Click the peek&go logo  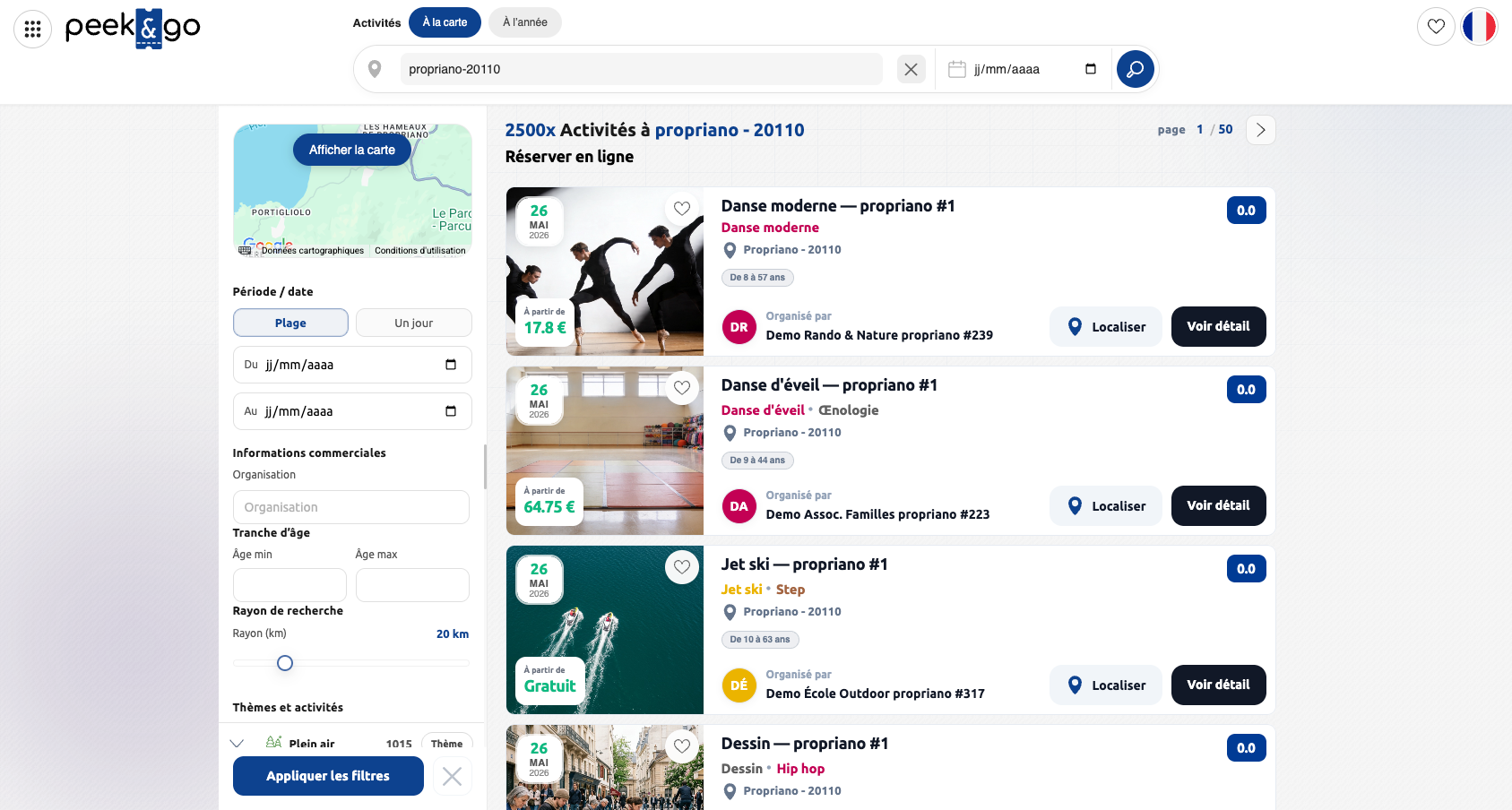click(133, 28)
